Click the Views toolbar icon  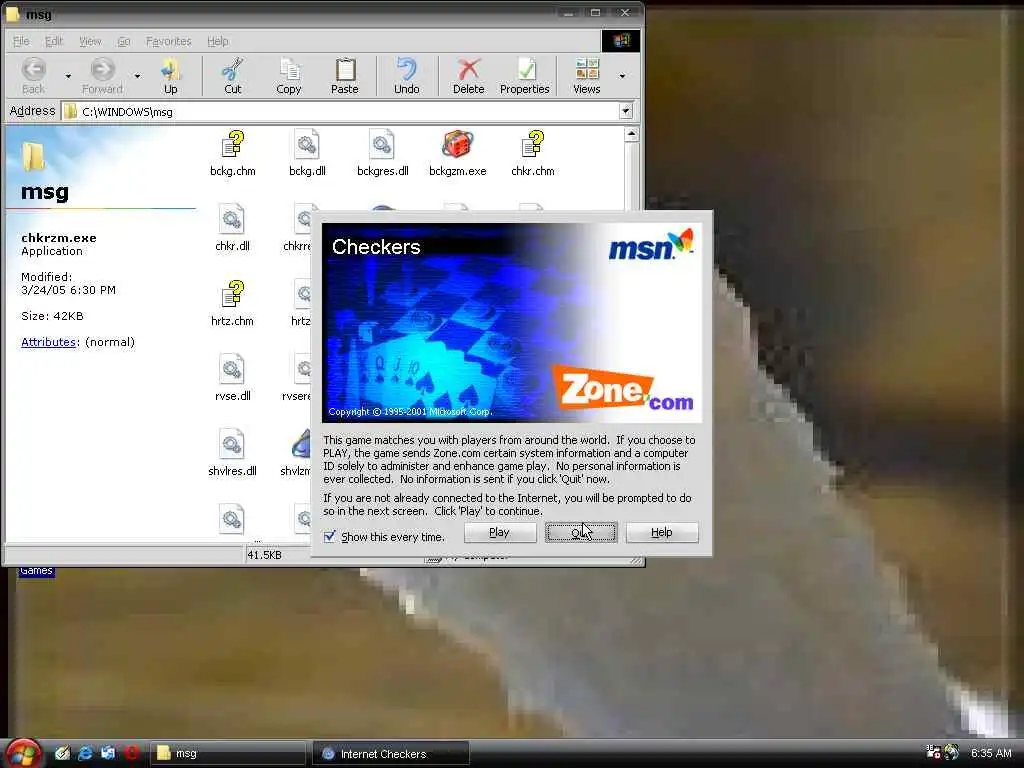(586, 69)
